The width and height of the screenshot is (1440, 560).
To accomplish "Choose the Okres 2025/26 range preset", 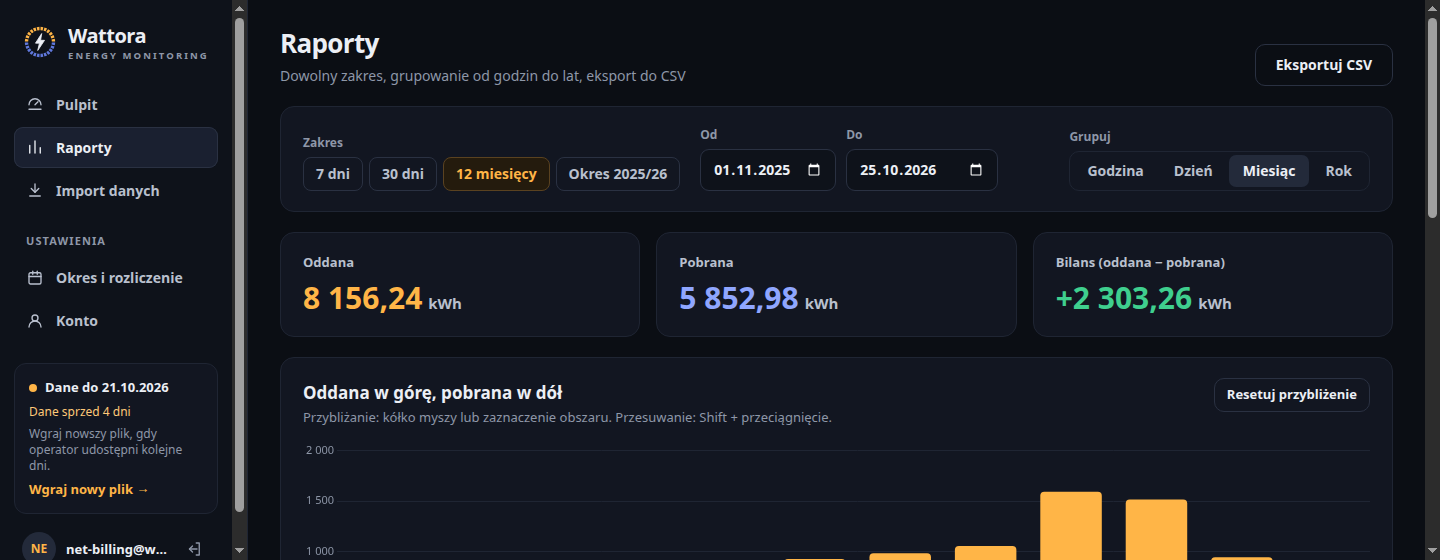I will click(618, 174).
